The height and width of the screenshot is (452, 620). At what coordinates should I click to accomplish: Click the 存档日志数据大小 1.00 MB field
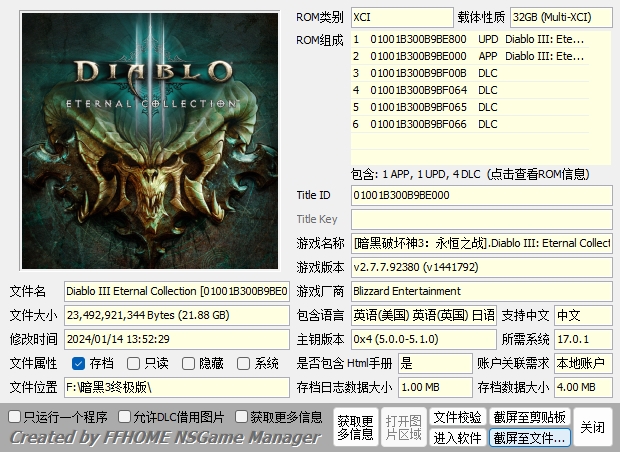[x=435, y=388]
